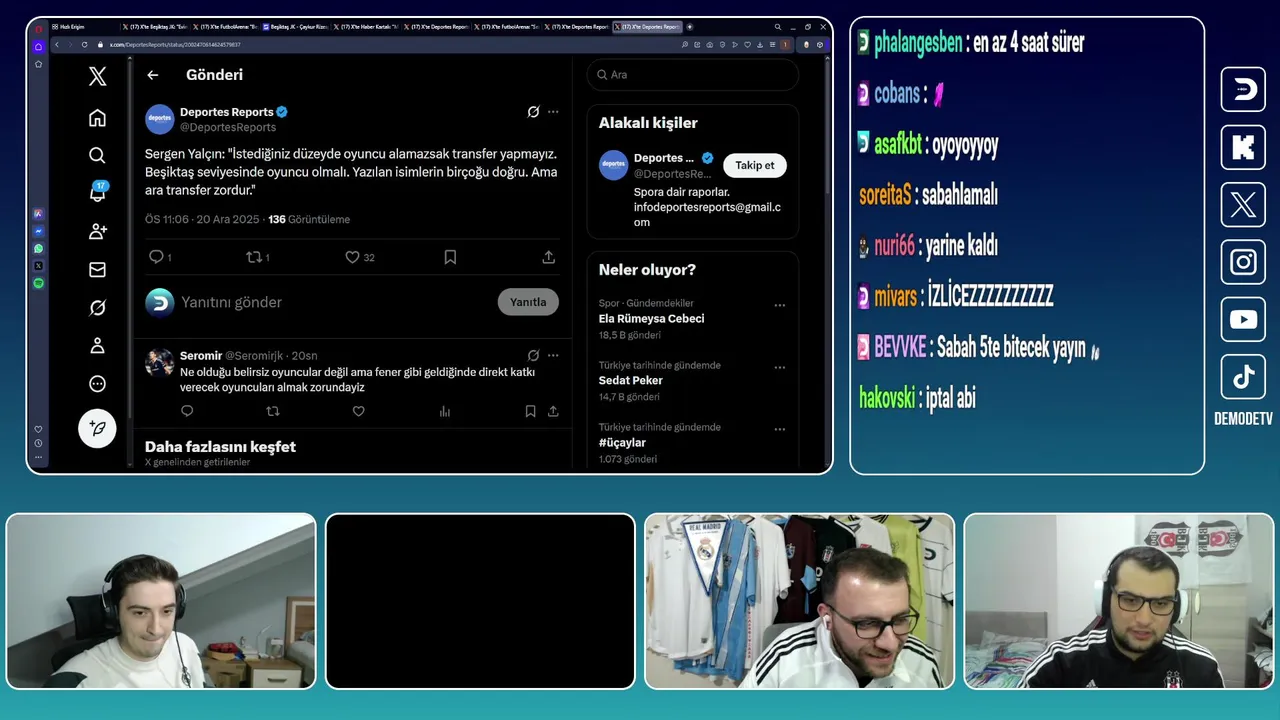This screenshot has width=1280, height=720.
Task: Share the Deportes Reports post
Action: point(548,257)
